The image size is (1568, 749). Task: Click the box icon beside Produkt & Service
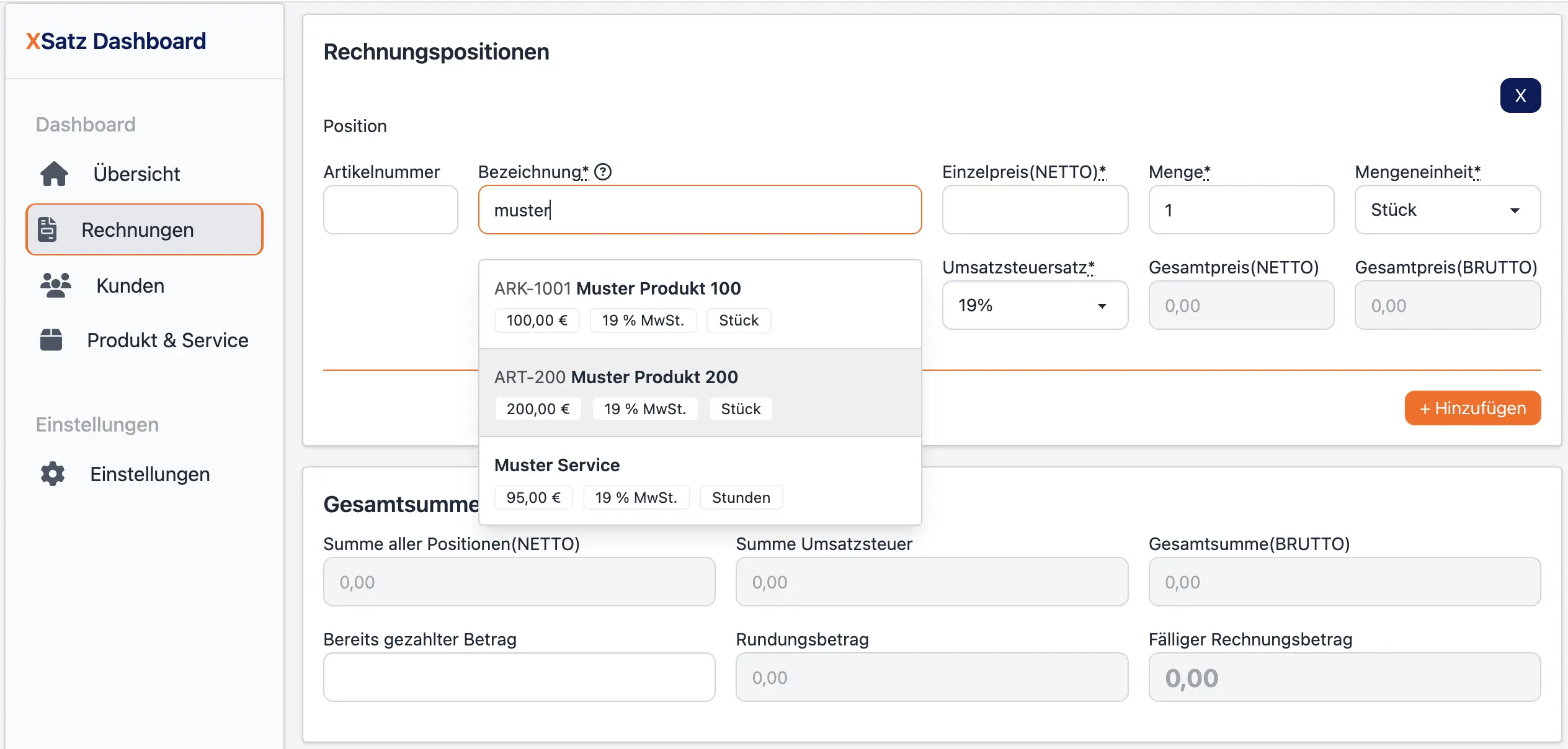(x=51, y=340)
